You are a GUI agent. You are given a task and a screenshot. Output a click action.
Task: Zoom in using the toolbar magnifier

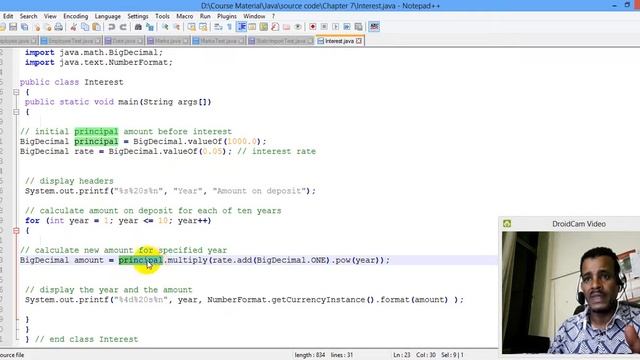coord(165,27)
